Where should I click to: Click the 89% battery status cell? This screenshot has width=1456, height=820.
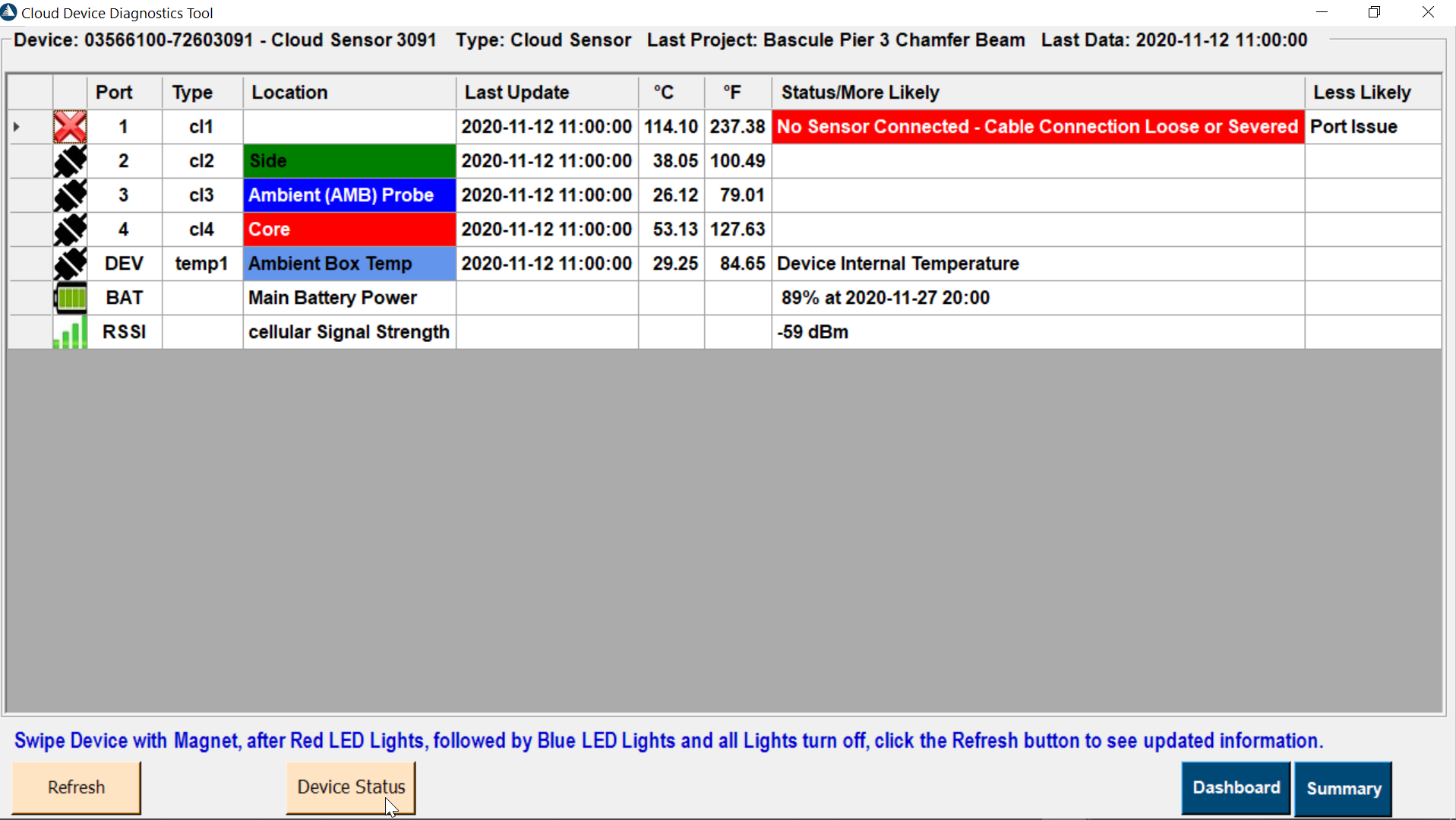click(x=1038, y=298)
